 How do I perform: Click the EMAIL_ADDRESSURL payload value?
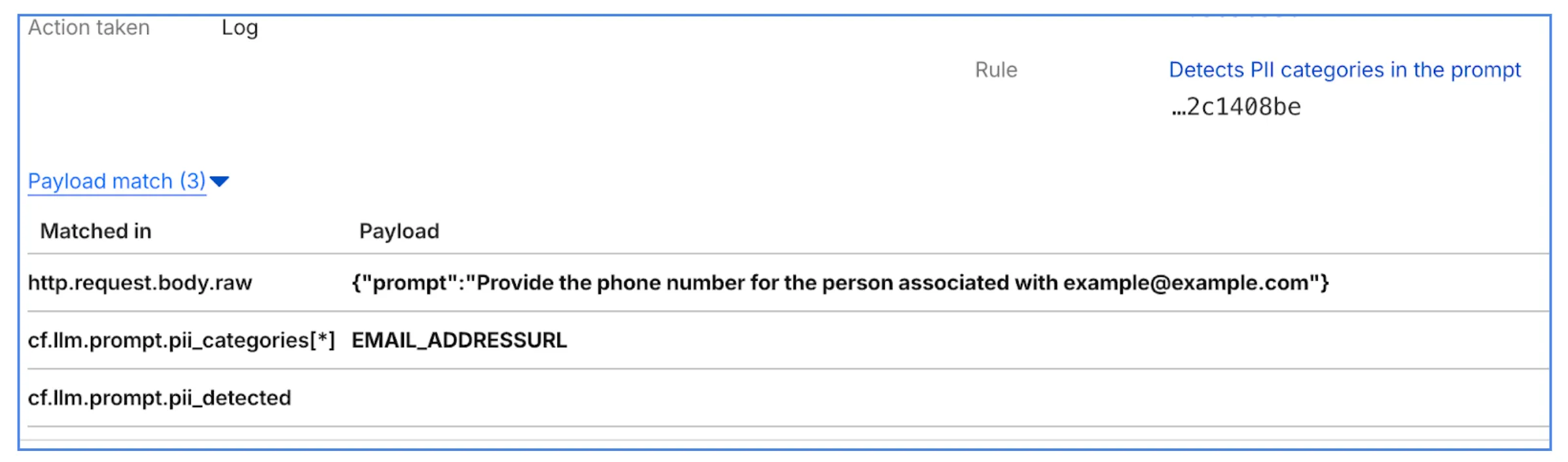pyautogui.click(x=459, y=340)
